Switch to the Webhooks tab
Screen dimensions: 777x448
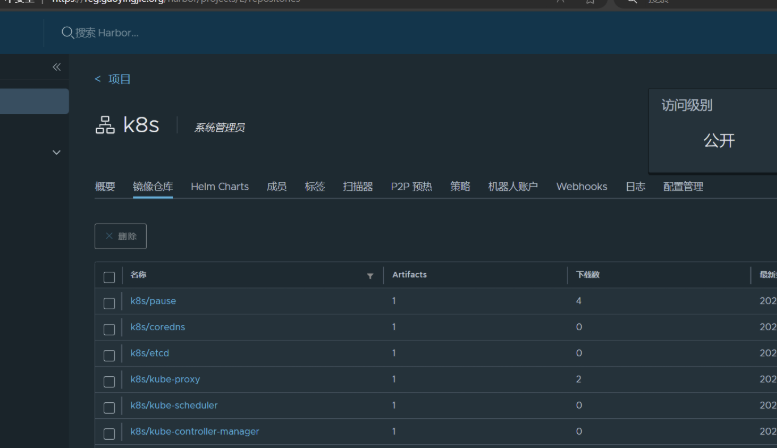coord(582,186)
